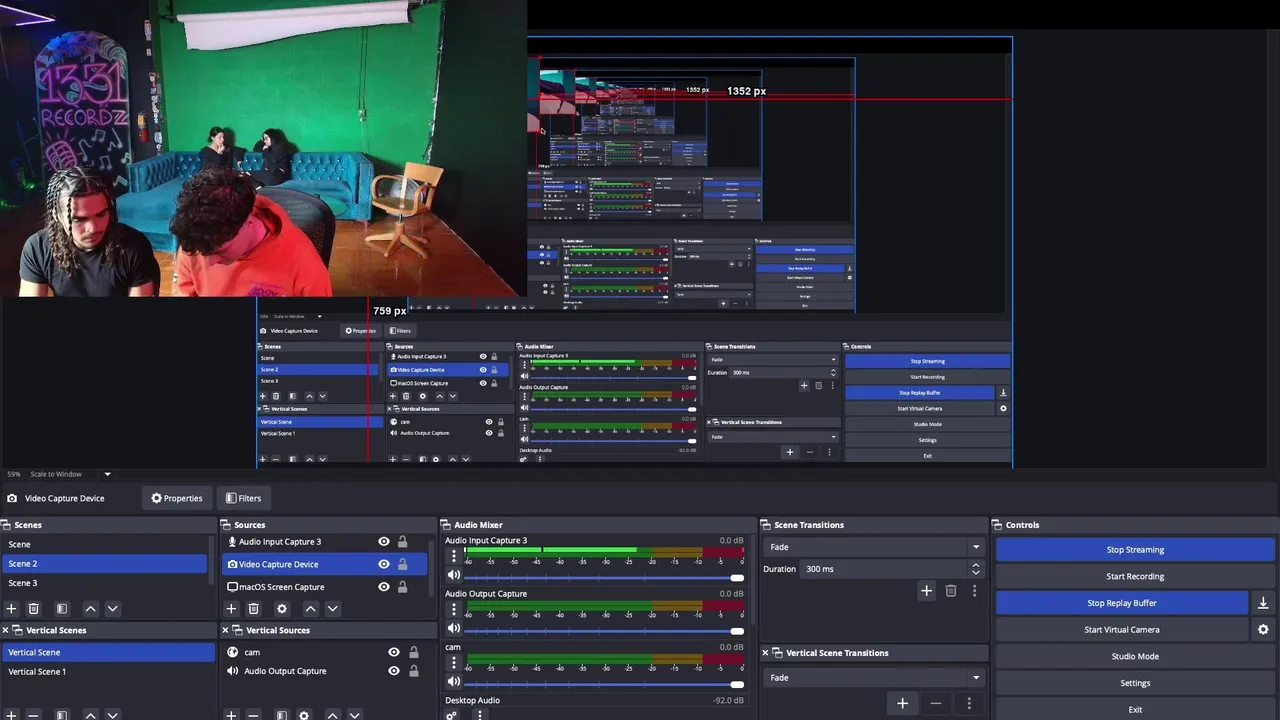Open the cam mixer options dots

coord(453,662)
